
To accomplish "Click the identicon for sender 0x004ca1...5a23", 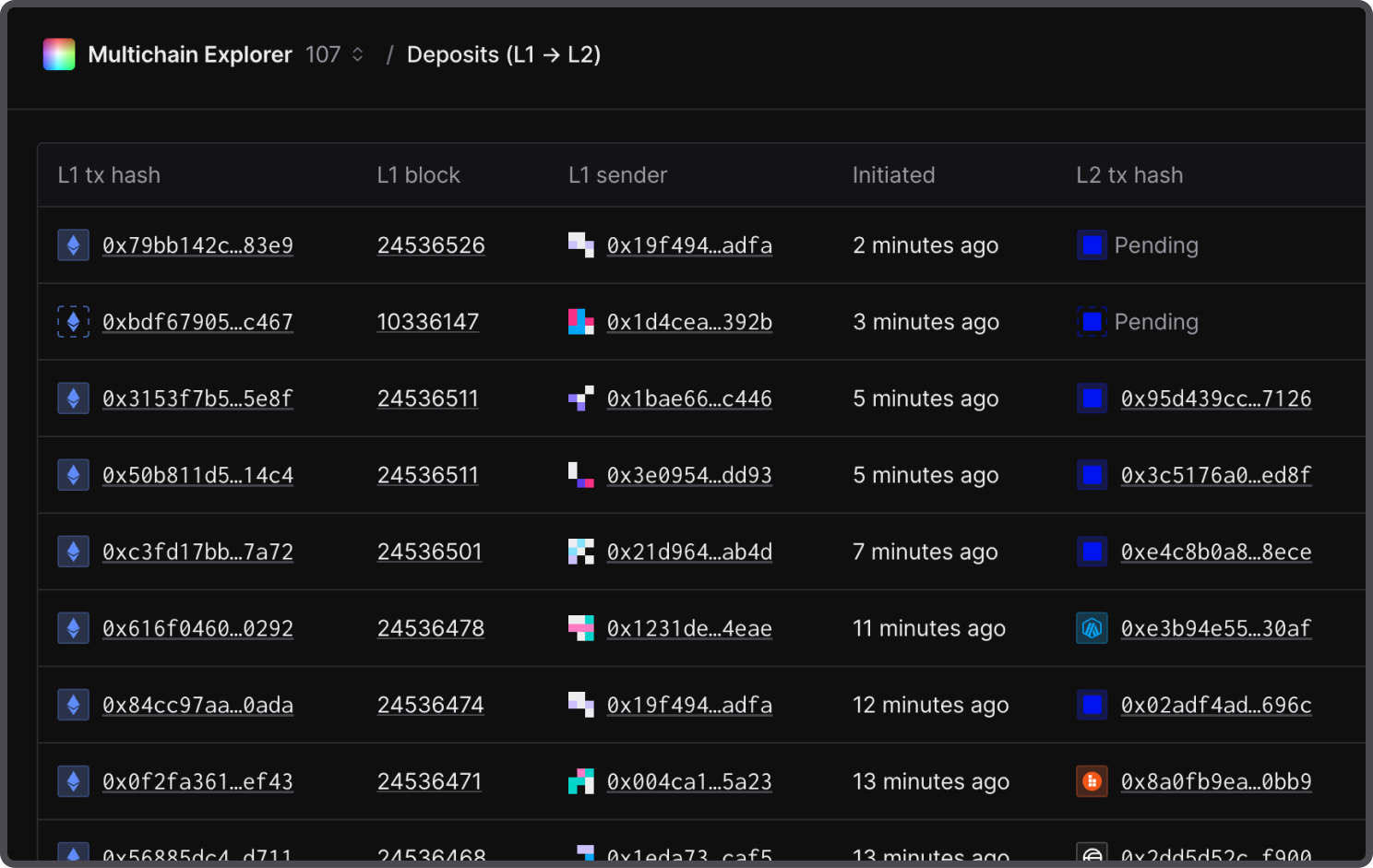I will (580, 782).
